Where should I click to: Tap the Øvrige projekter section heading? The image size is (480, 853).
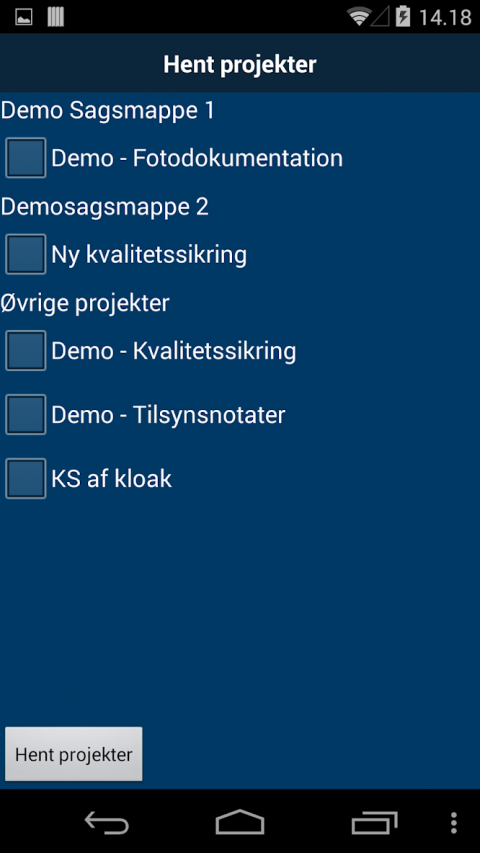point(85,303)
